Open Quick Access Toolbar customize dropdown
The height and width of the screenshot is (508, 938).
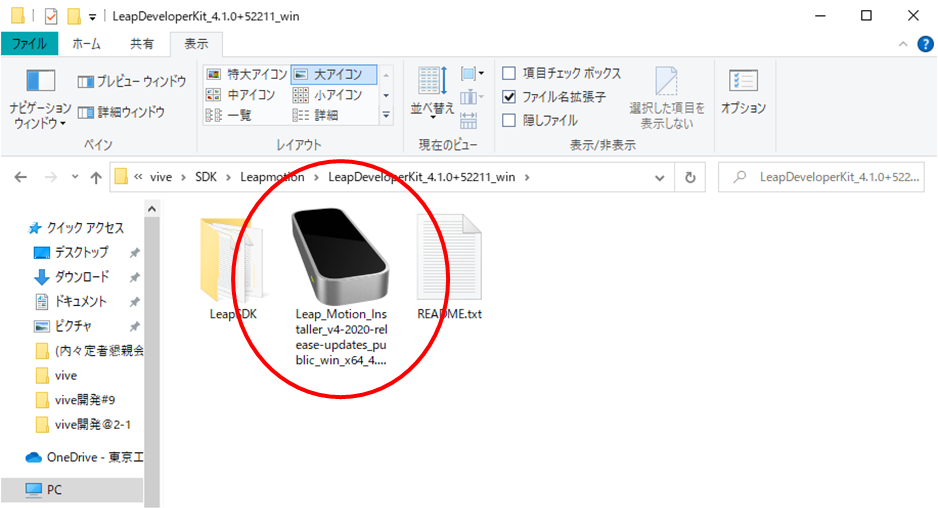point(92,17)
